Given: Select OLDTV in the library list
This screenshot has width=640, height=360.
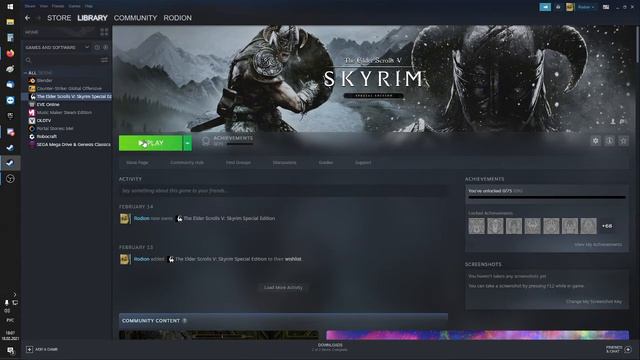Looking at the screenshot, I should (44, 120).
